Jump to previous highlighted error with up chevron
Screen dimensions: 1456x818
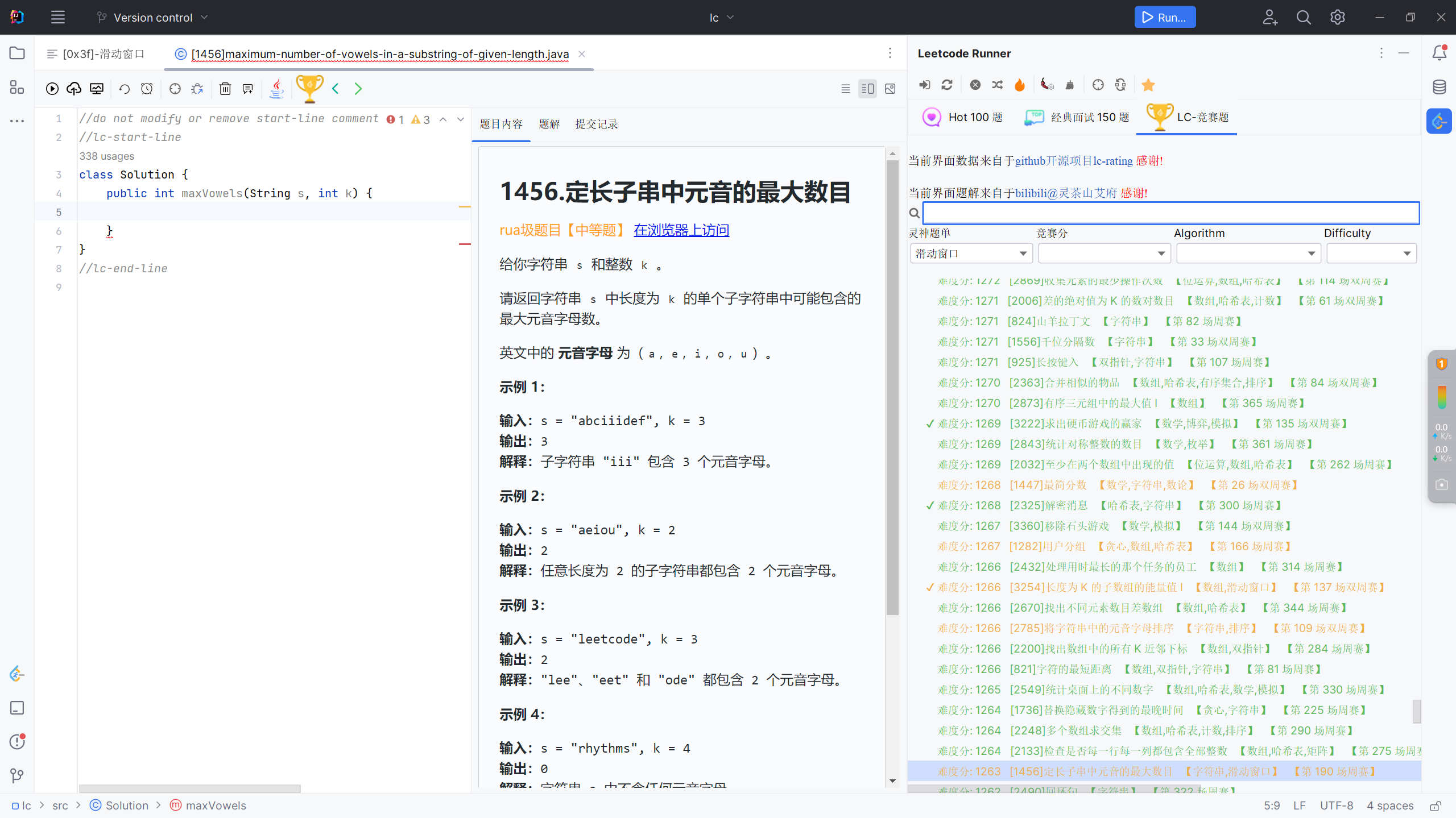click(x=443, y=119)
